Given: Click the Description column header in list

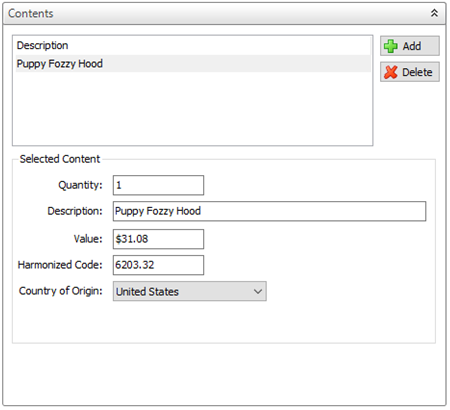Looking at the screenshot, I should (x=42, y=45).
